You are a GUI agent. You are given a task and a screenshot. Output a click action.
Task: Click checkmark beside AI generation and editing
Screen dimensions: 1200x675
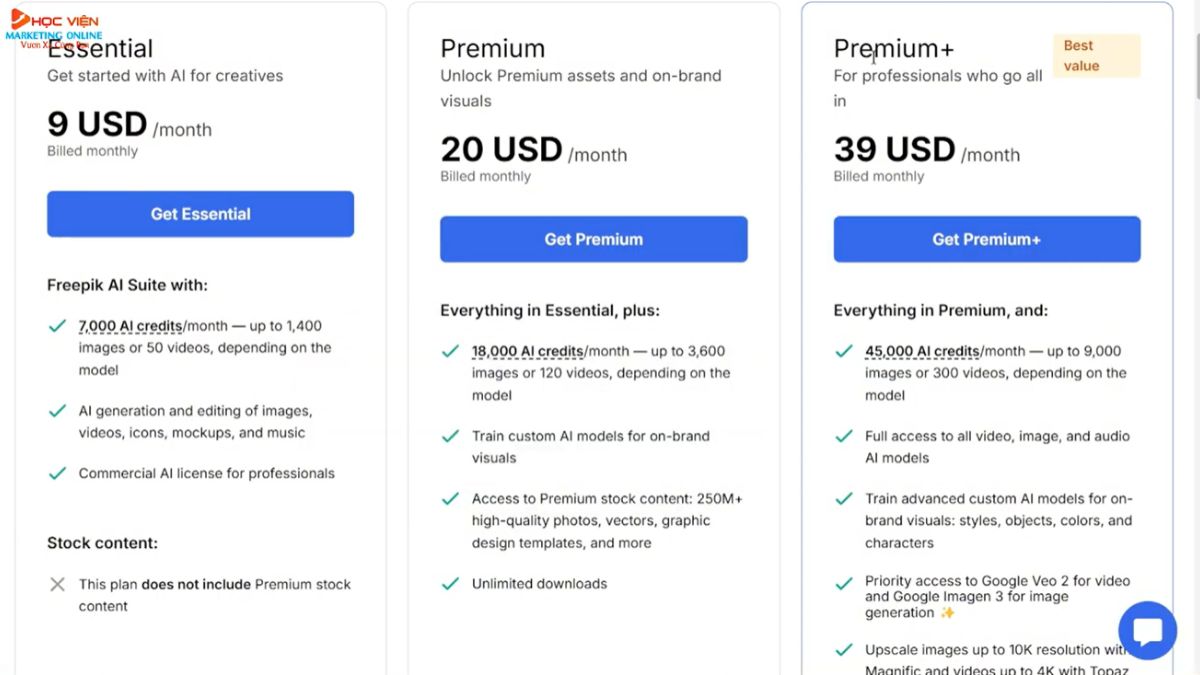coord(58,411)
